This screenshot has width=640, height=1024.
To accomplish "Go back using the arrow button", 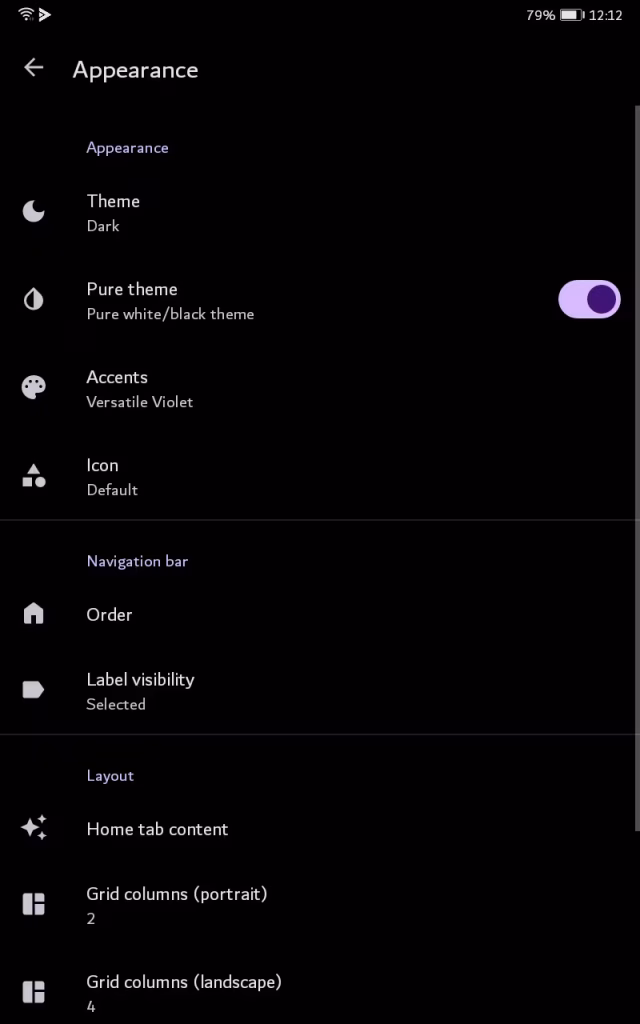I will point(33,68).
